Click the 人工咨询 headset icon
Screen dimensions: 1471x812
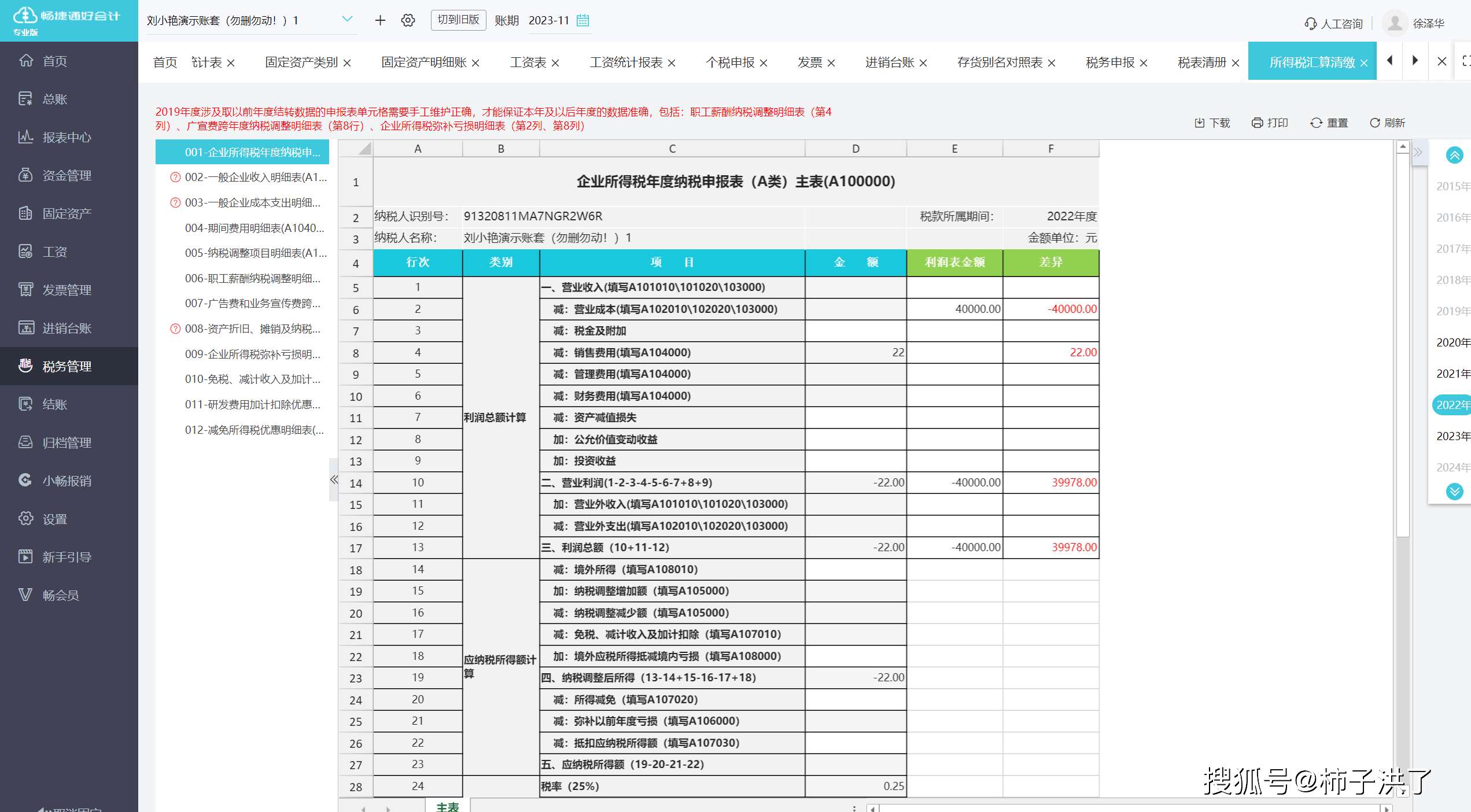[x=1310, y=24]
